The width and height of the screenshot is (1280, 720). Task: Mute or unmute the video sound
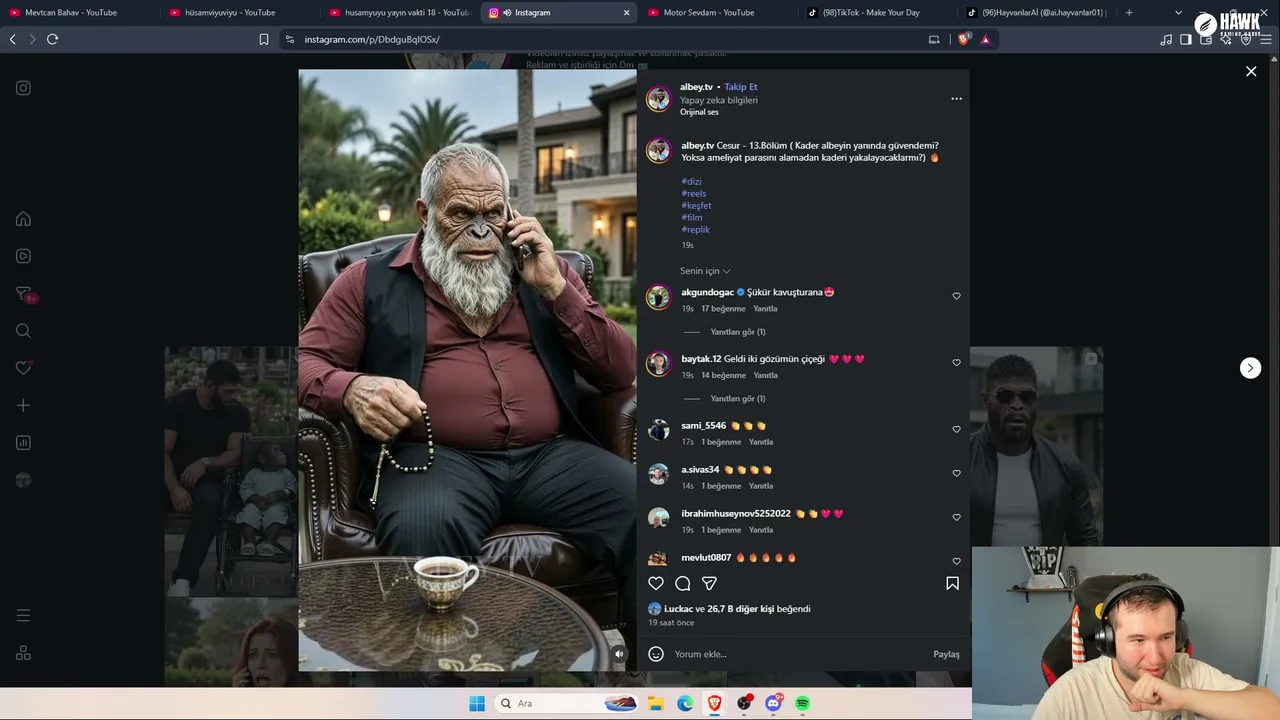pos(619,654)
